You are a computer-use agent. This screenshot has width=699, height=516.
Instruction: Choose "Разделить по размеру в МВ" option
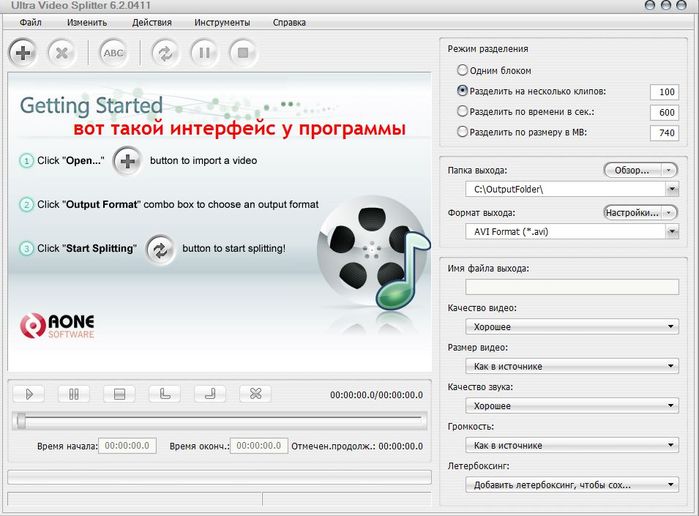coord(462,131)
